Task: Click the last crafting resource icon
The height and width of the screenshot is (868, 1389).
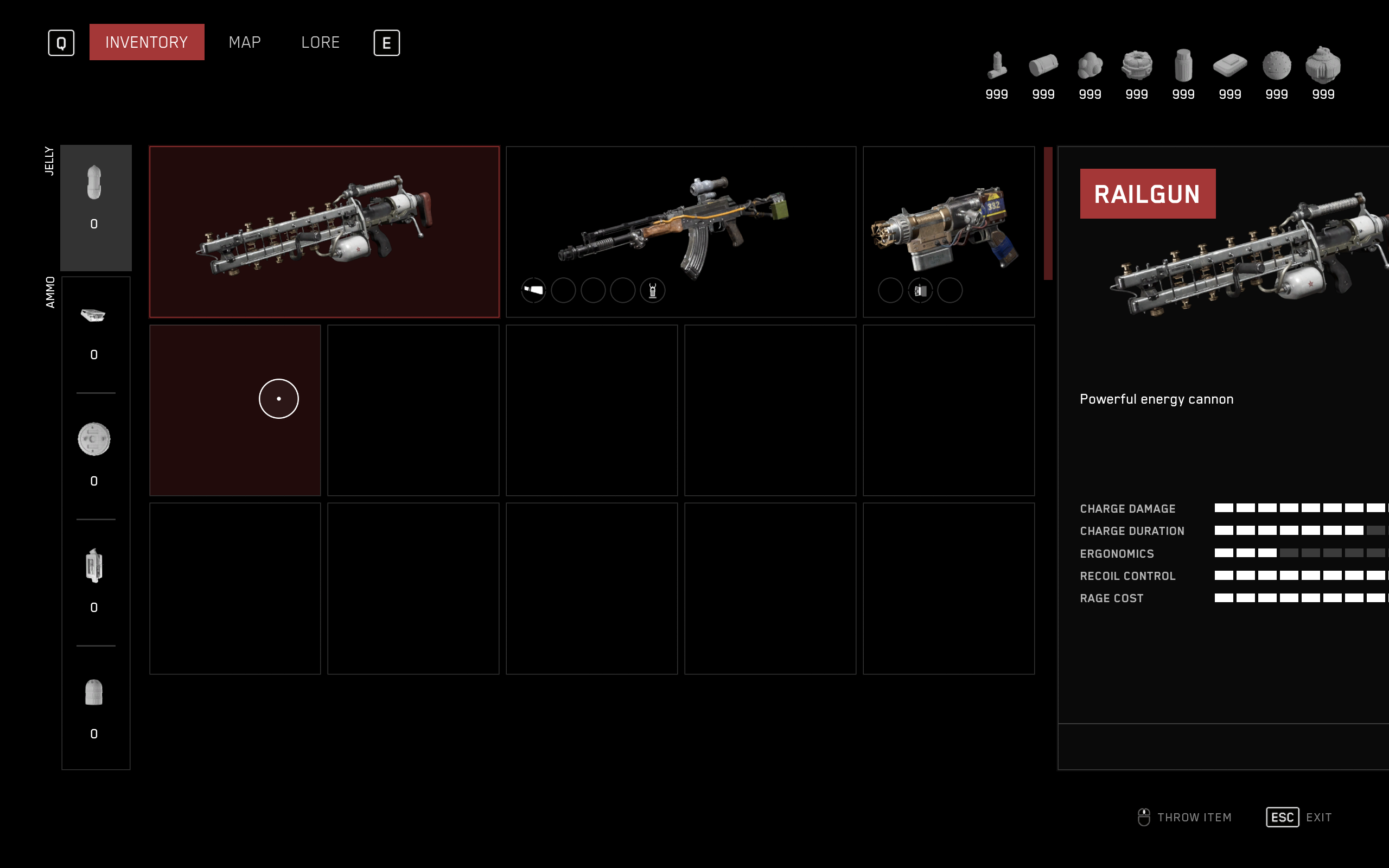Action: (x=1323, y=65)
